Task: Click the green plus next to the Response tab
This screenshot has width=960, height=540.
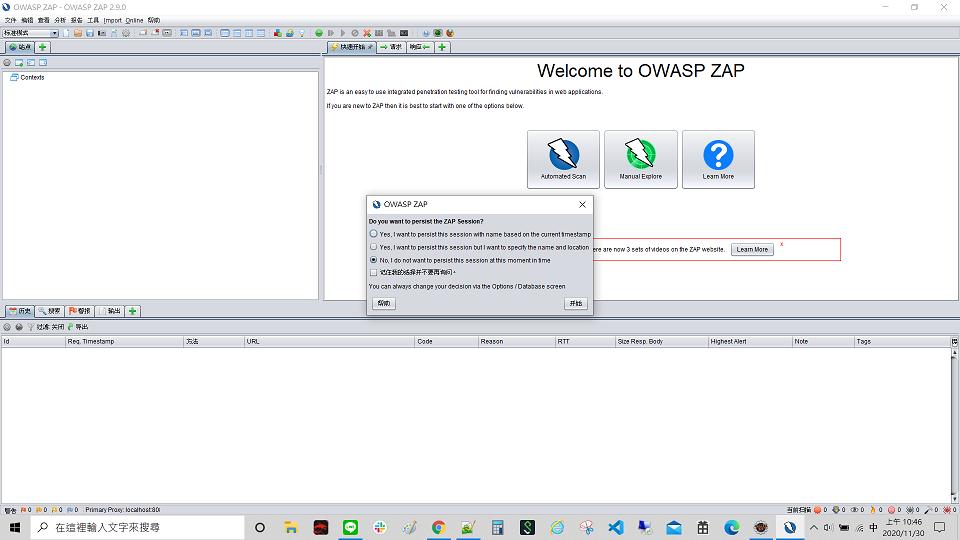Action: tap(442, 47)
